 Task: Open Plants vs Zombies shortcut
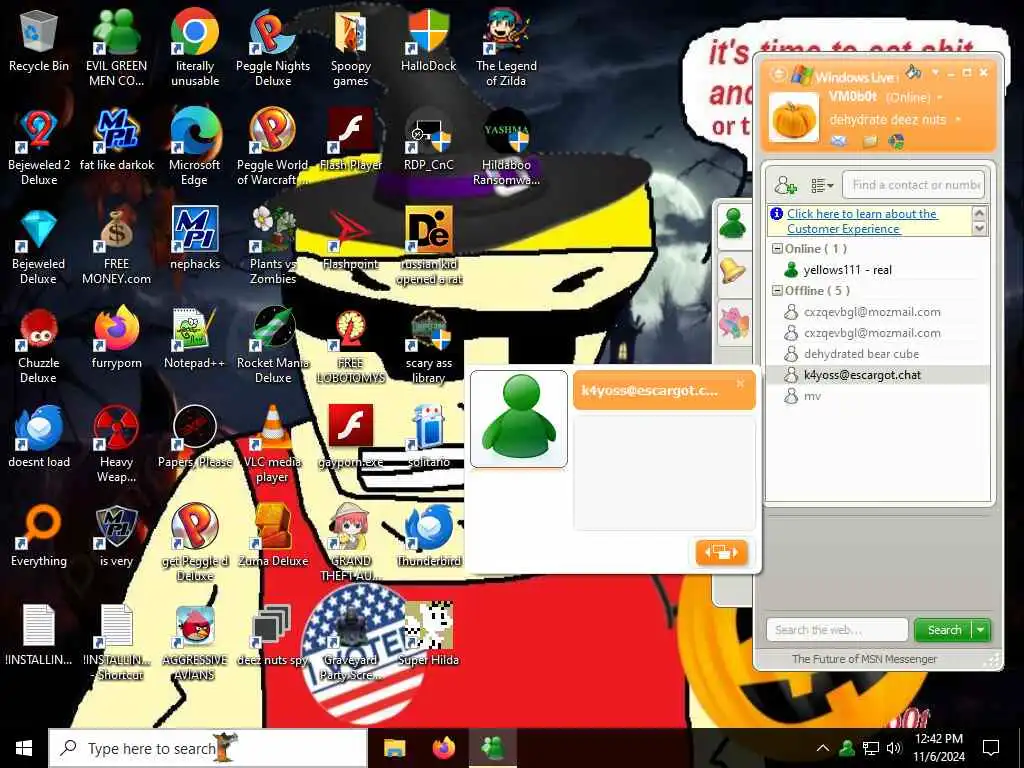272,246
